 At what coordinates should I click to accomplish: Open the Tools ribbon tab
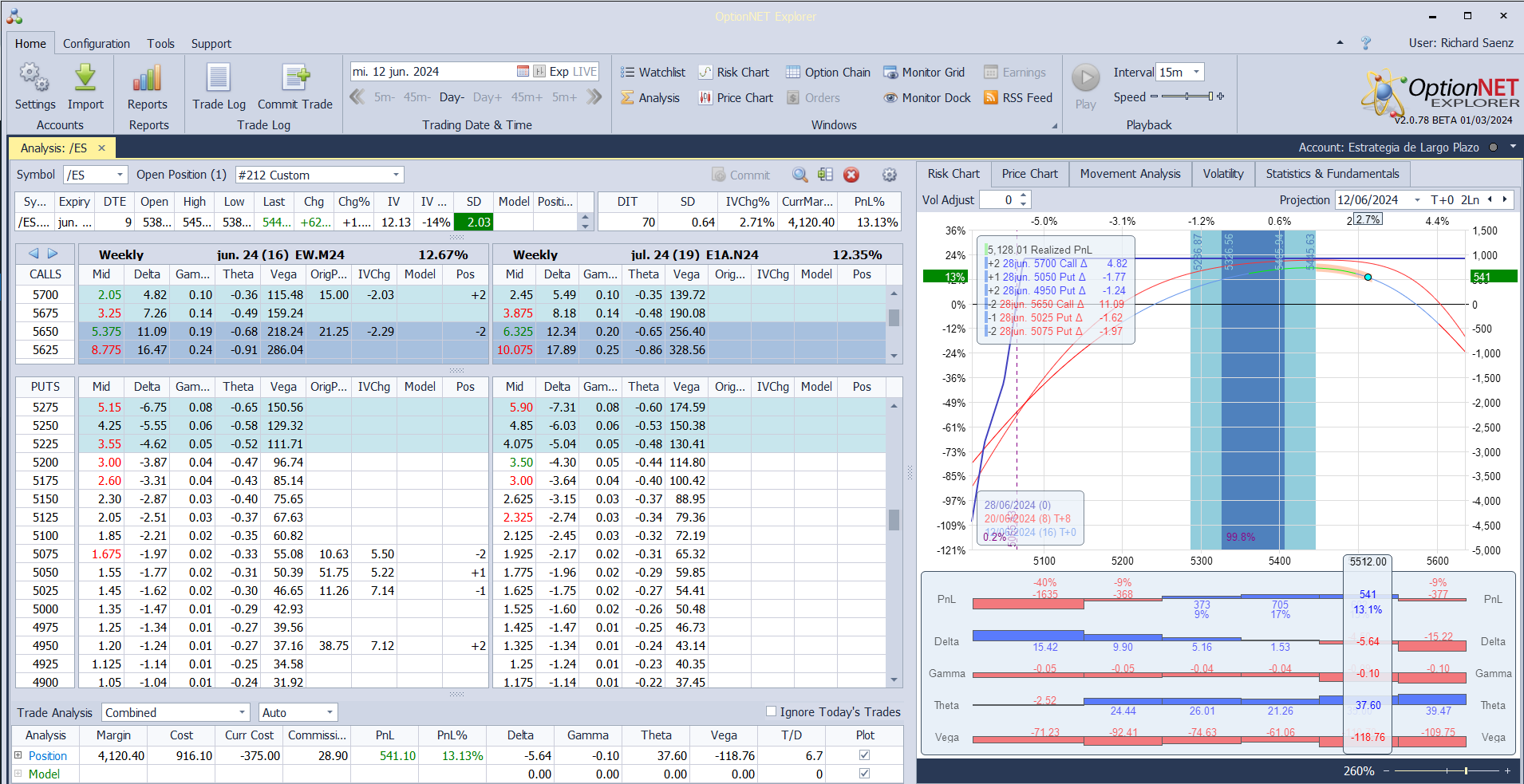[x=160, y=44]
